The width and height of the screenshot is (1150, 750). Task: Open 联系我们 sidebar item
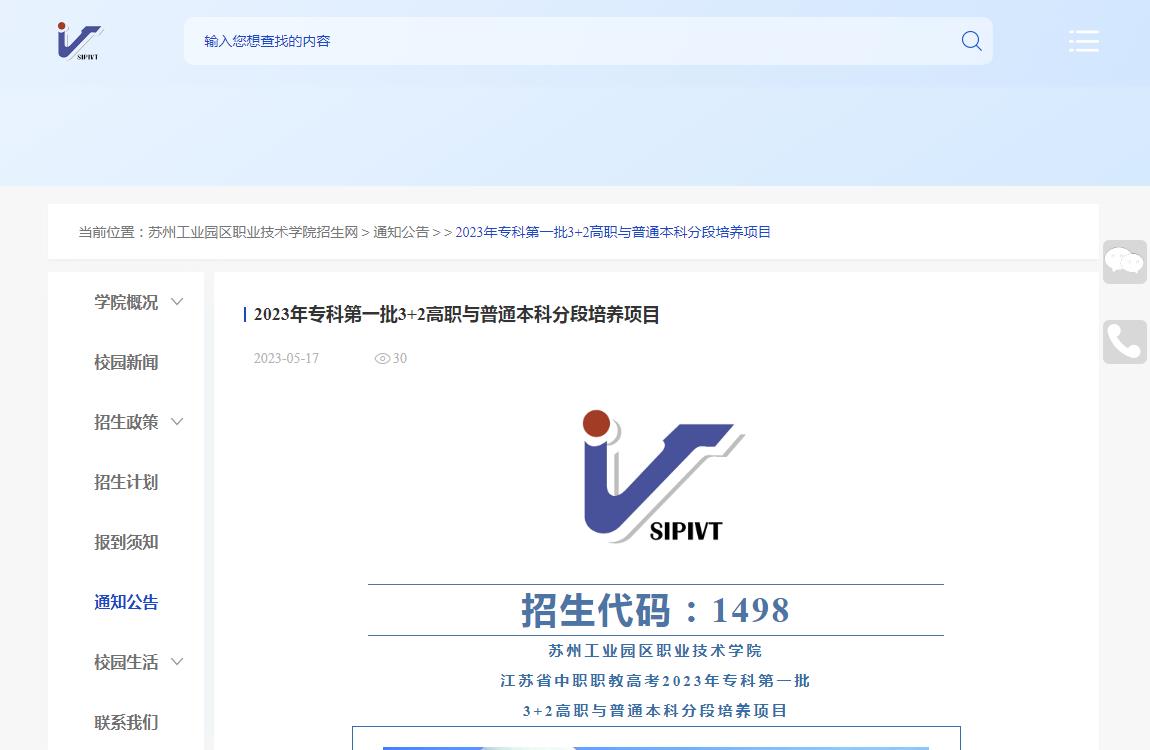tap(126, 723)
